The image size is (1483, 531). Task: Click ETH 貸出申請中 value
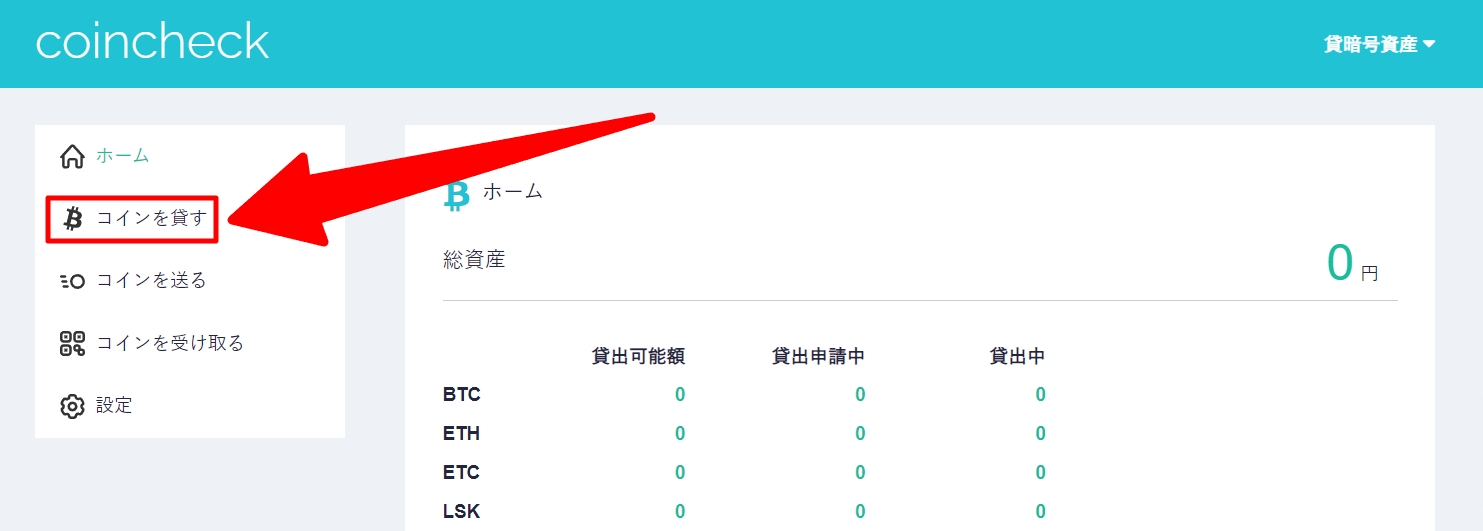click(x=860, y=434)
